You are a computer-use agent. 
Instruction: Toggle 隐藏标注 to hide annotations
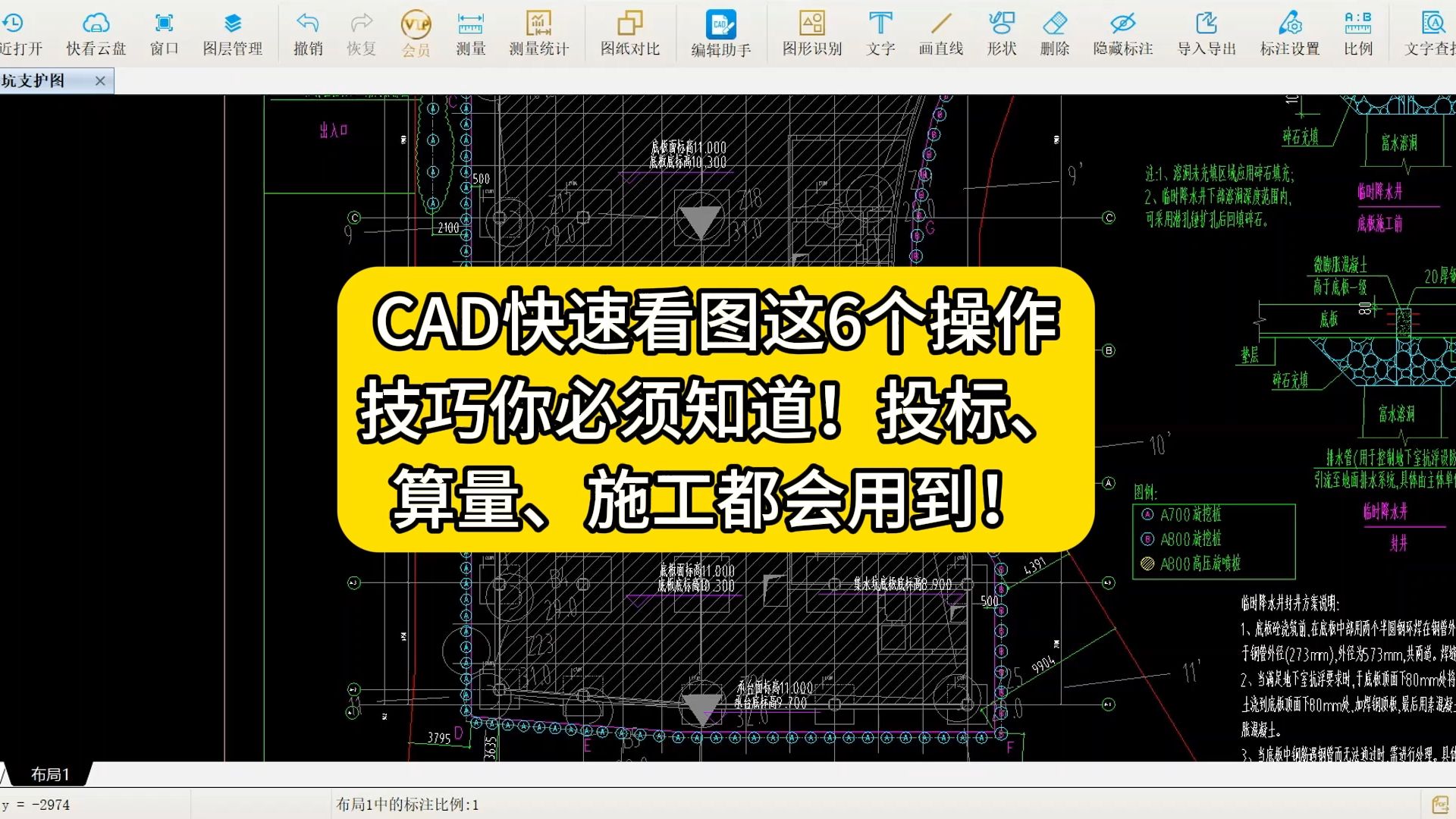tap(1122, 32)
